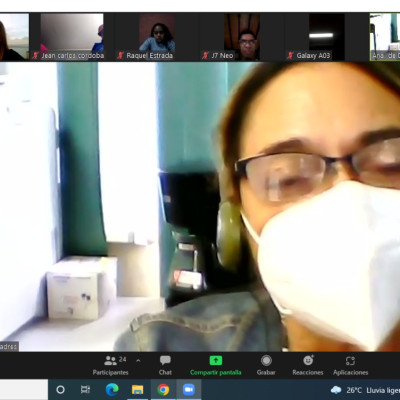Select J7 Neo participant thumbnail
The width and height of the screenshot is (400, 400).
242,37
